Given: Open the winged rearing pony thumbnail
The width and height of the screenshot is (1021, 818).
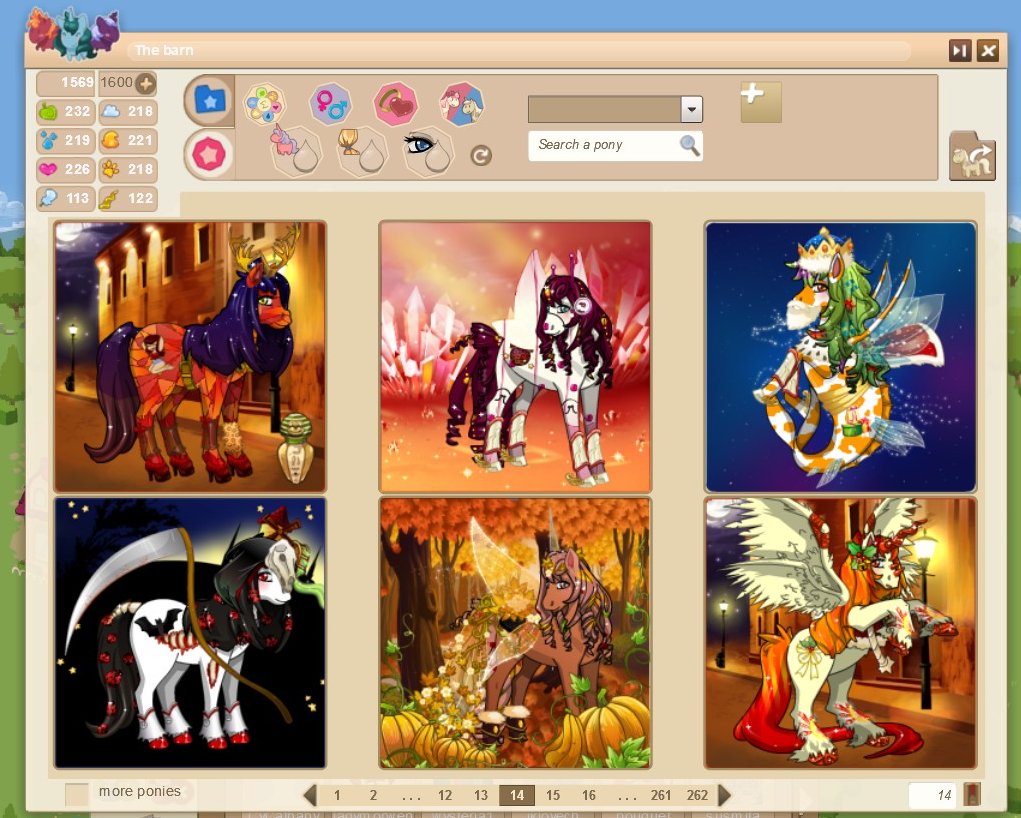Looking at the screenshot, I should click(x=841, y=633).
